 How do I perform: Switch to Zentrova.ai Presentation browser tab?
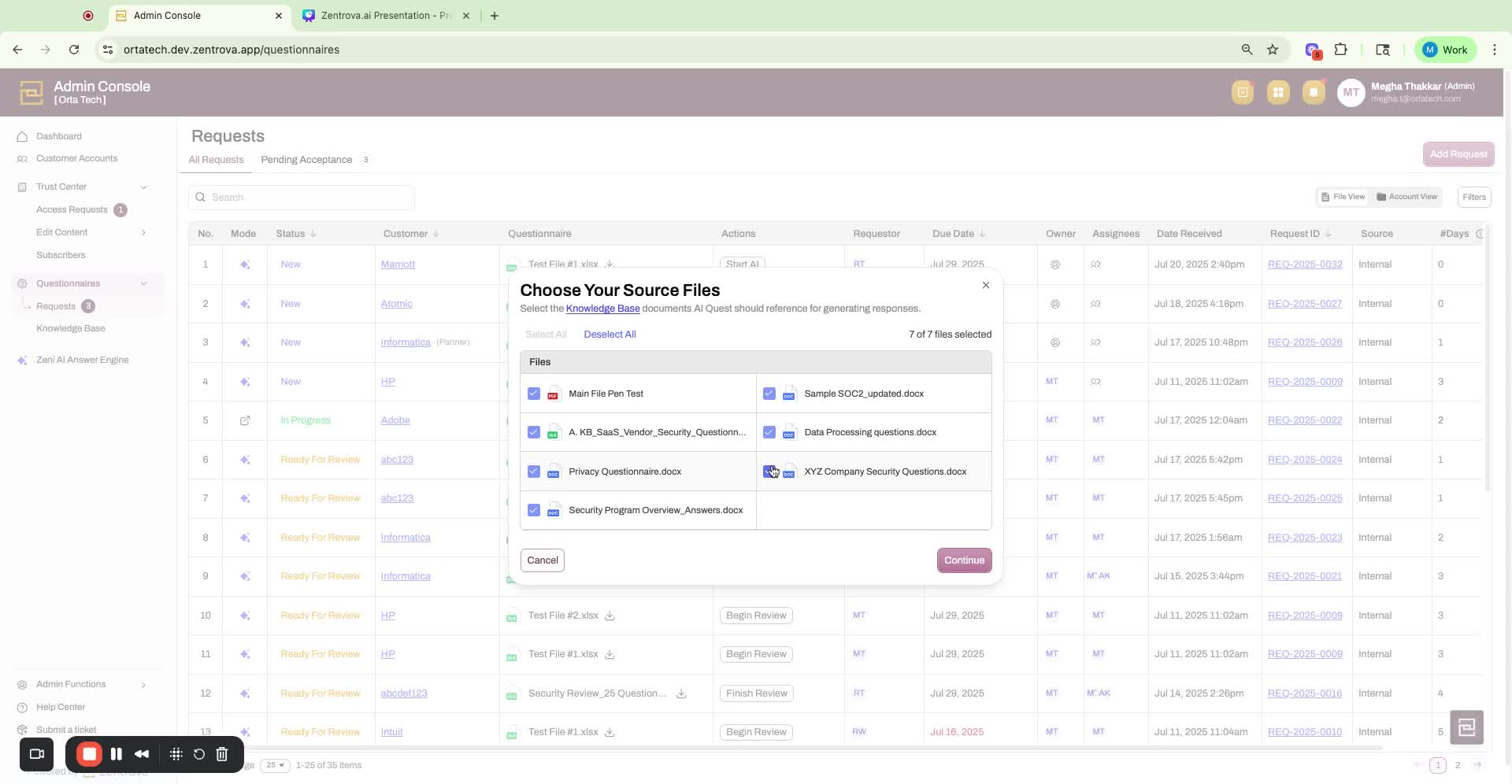coord(387,16)
